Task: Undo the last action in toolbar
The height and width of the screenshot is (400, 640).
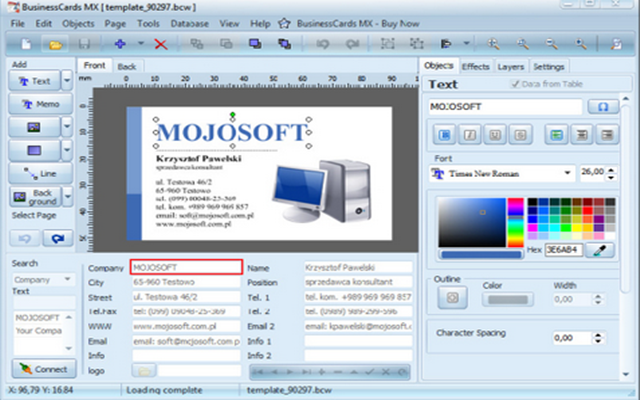Action: coord(322,44)
